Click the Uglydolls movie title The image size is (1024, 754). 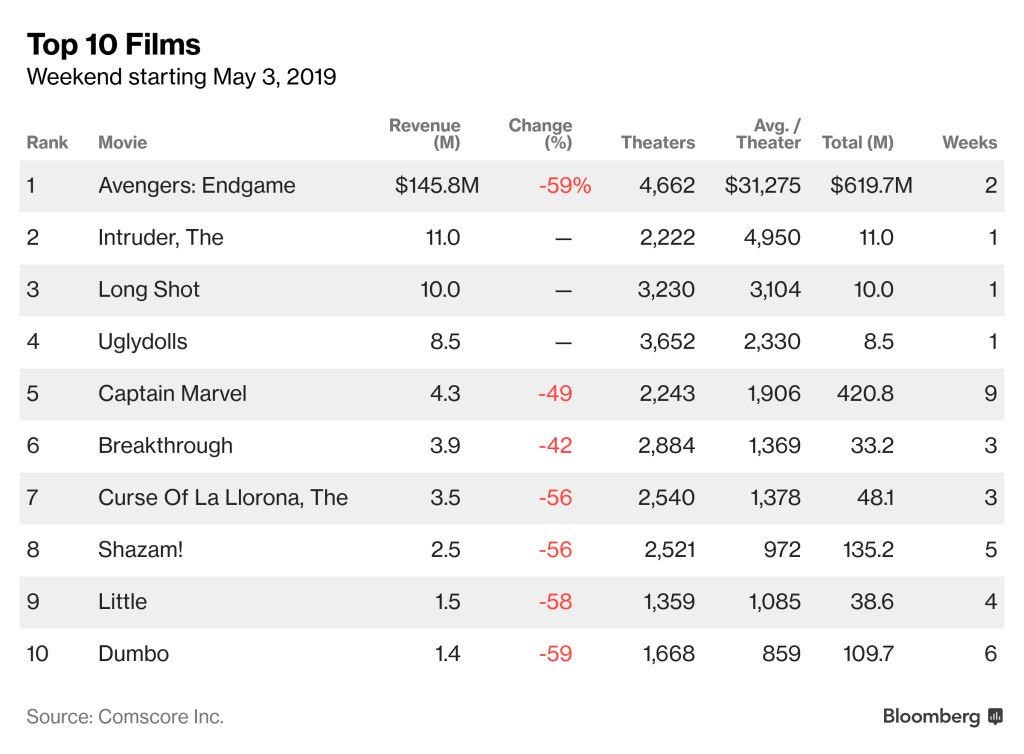click(x=143, y=342)
